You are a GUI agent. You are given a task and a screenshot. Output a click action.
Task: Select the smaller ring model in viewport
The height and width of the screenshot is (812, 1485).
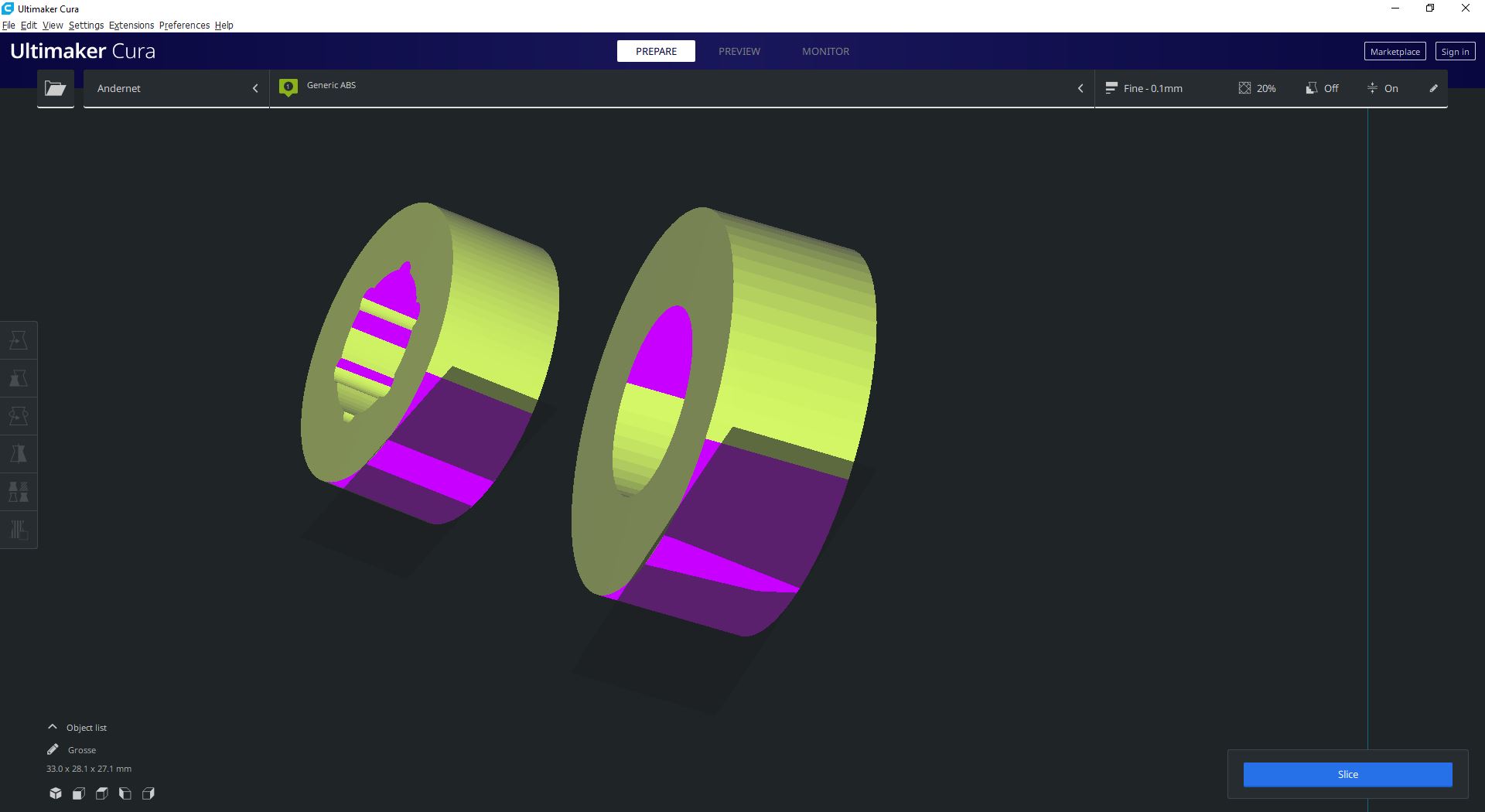point(495,325)
